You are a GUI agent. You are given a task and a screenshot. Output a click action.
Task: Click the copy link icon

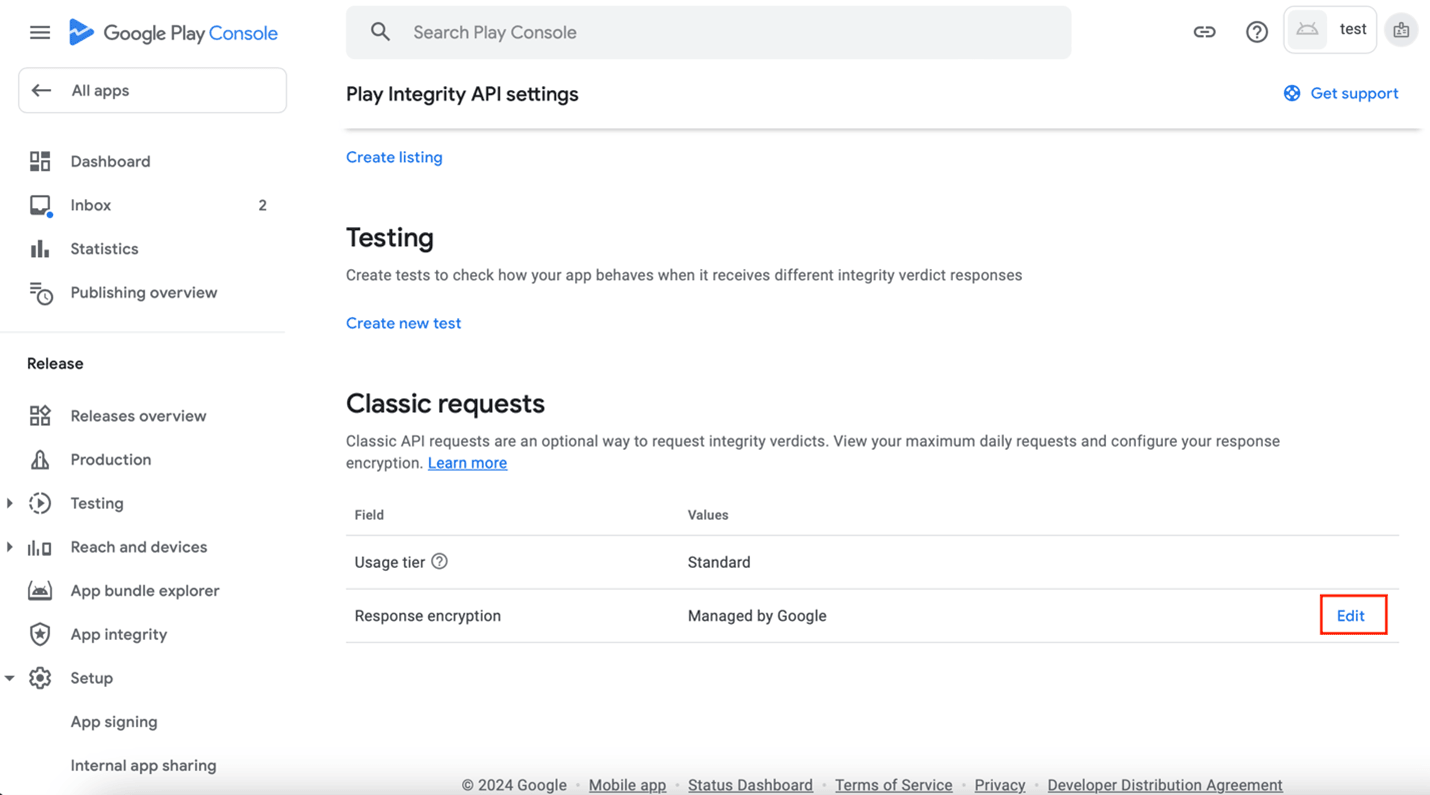pyautogui.click(x=1204, y=32)
